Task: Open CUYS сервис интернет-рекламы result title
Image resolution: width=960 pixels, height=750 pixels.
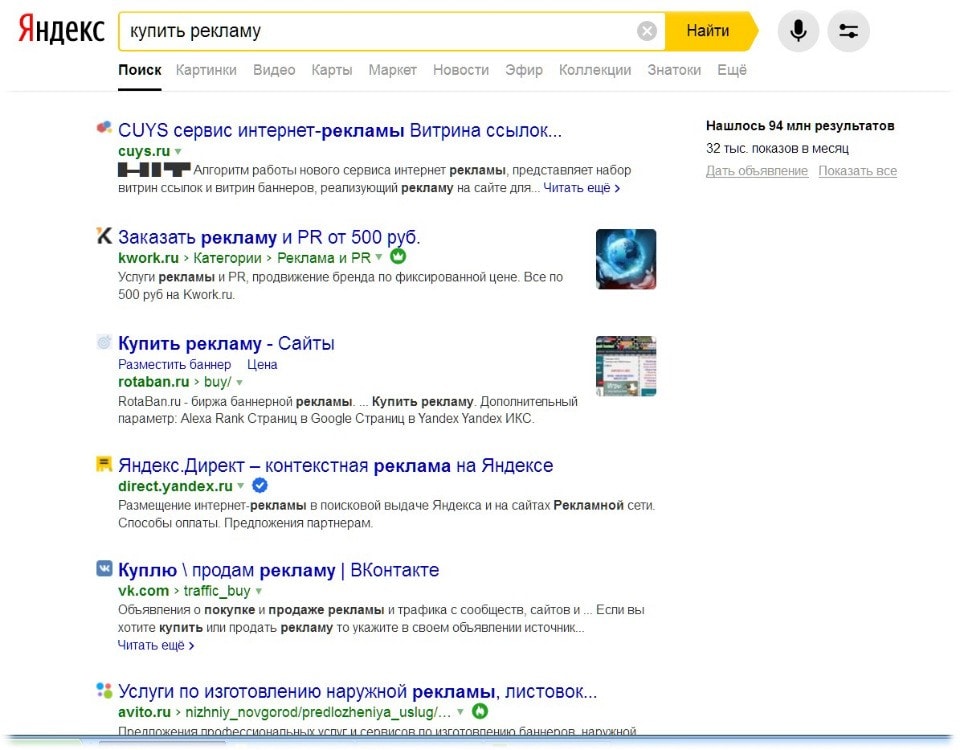Action: 340,130
